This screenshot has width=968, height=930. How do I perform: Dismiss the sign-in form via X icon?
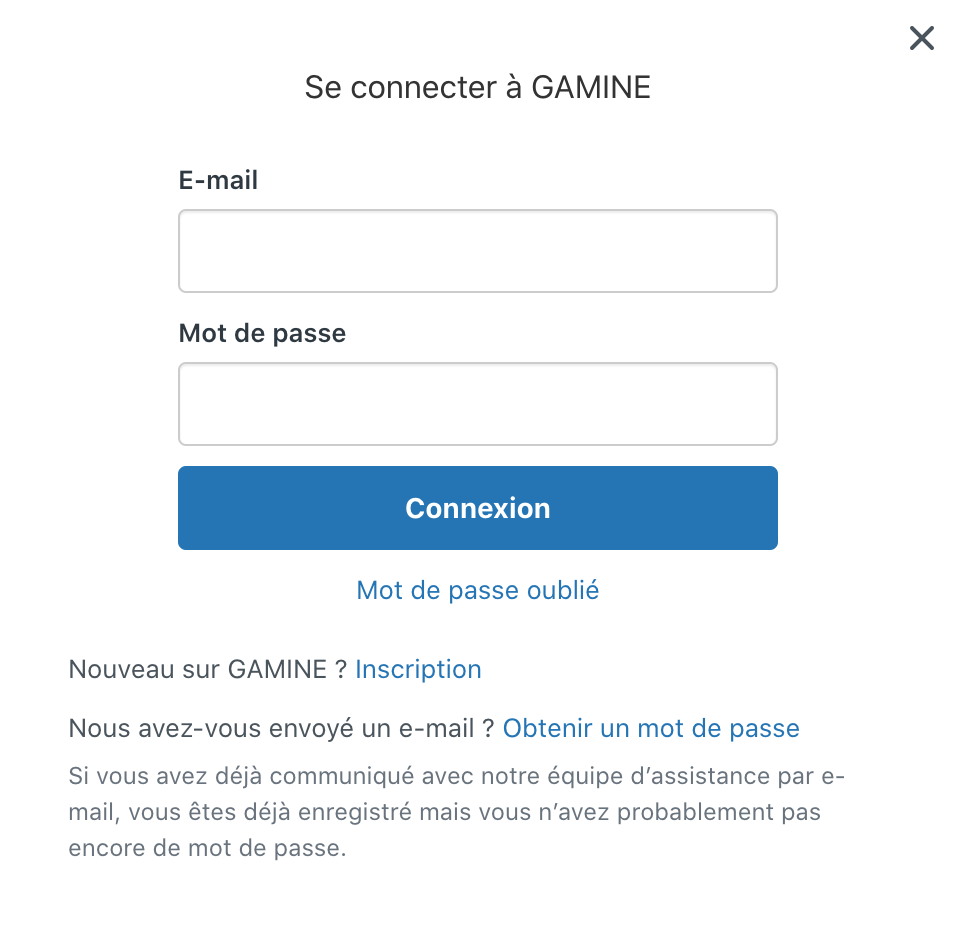tap(921, 38)
